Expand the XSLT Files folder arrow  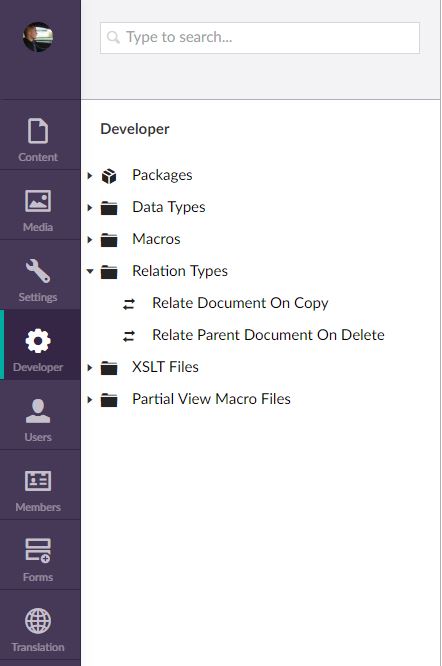click(90, 367)
